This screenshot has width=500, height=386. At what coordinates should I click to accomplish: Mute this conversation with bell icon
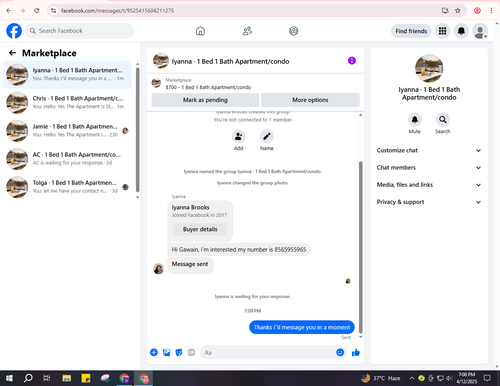[x=415, y=119]
